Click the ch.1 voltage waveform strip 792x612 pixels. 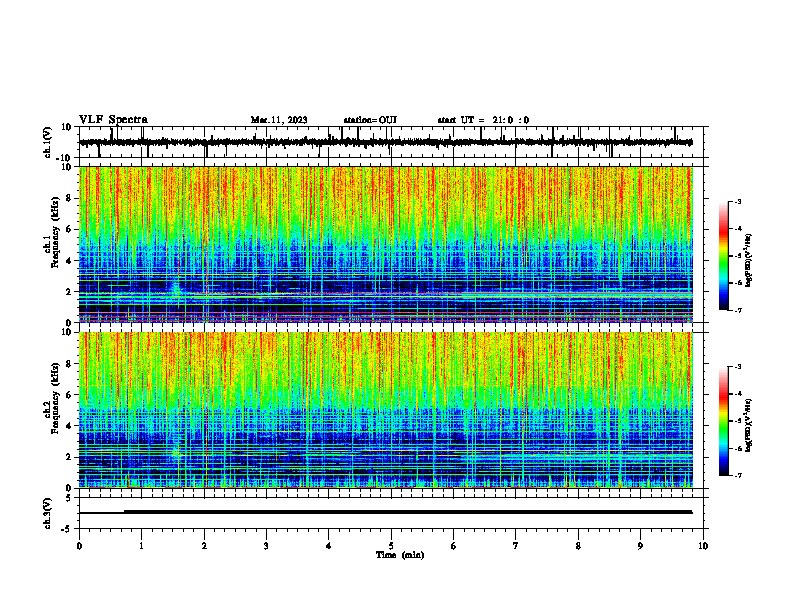391,142
